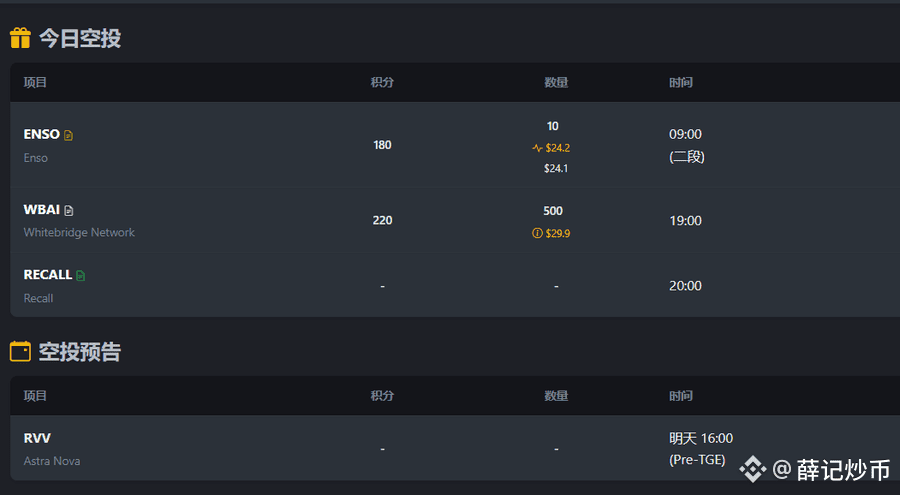Open the RVV Astra Nova entry
This screenshot has width=900, height=495.
455,448
